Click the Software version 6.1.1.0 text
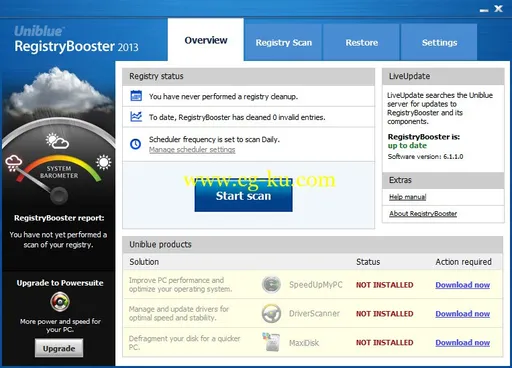This screenshot has width=512, height=368. (x=425, y=157)
